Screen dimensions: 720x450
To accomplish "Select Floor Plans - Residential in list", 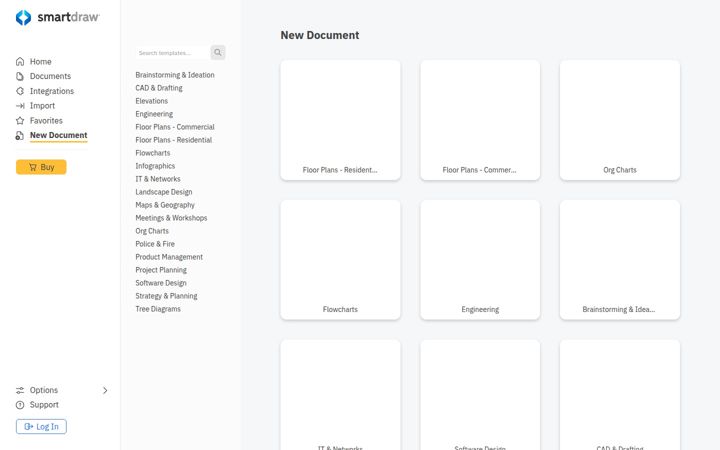I will (174, 140).
